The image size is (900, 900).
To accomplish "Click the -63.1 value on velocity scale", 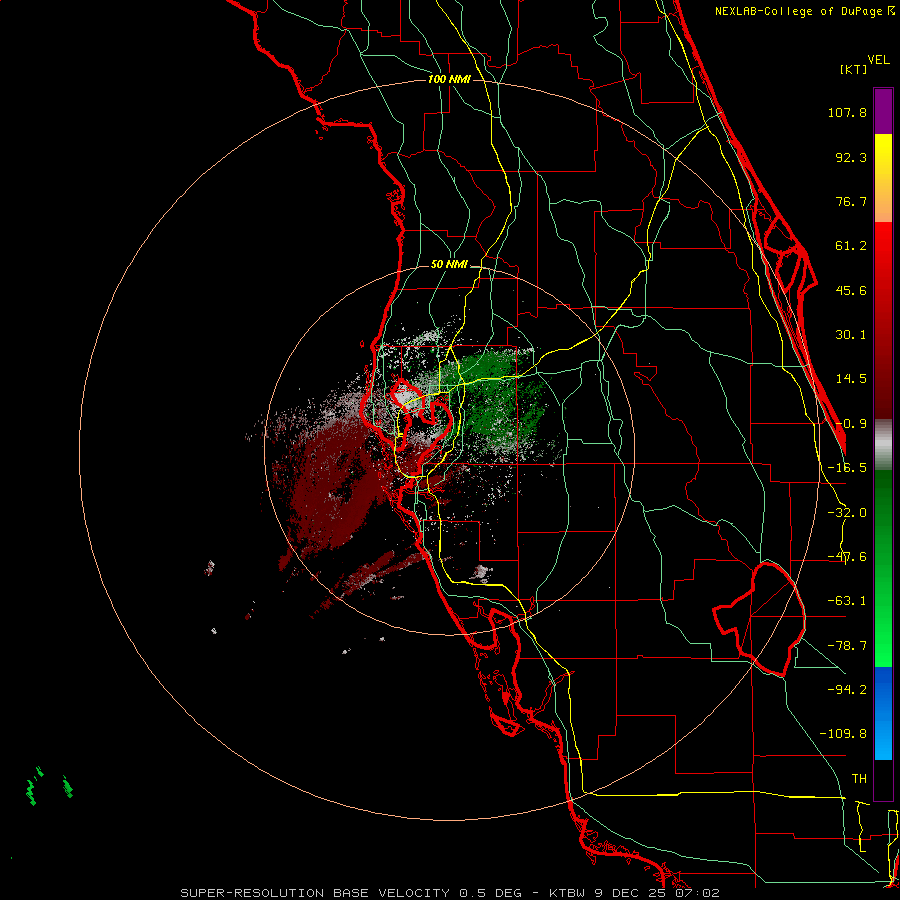I will click(x=847, y=601).
